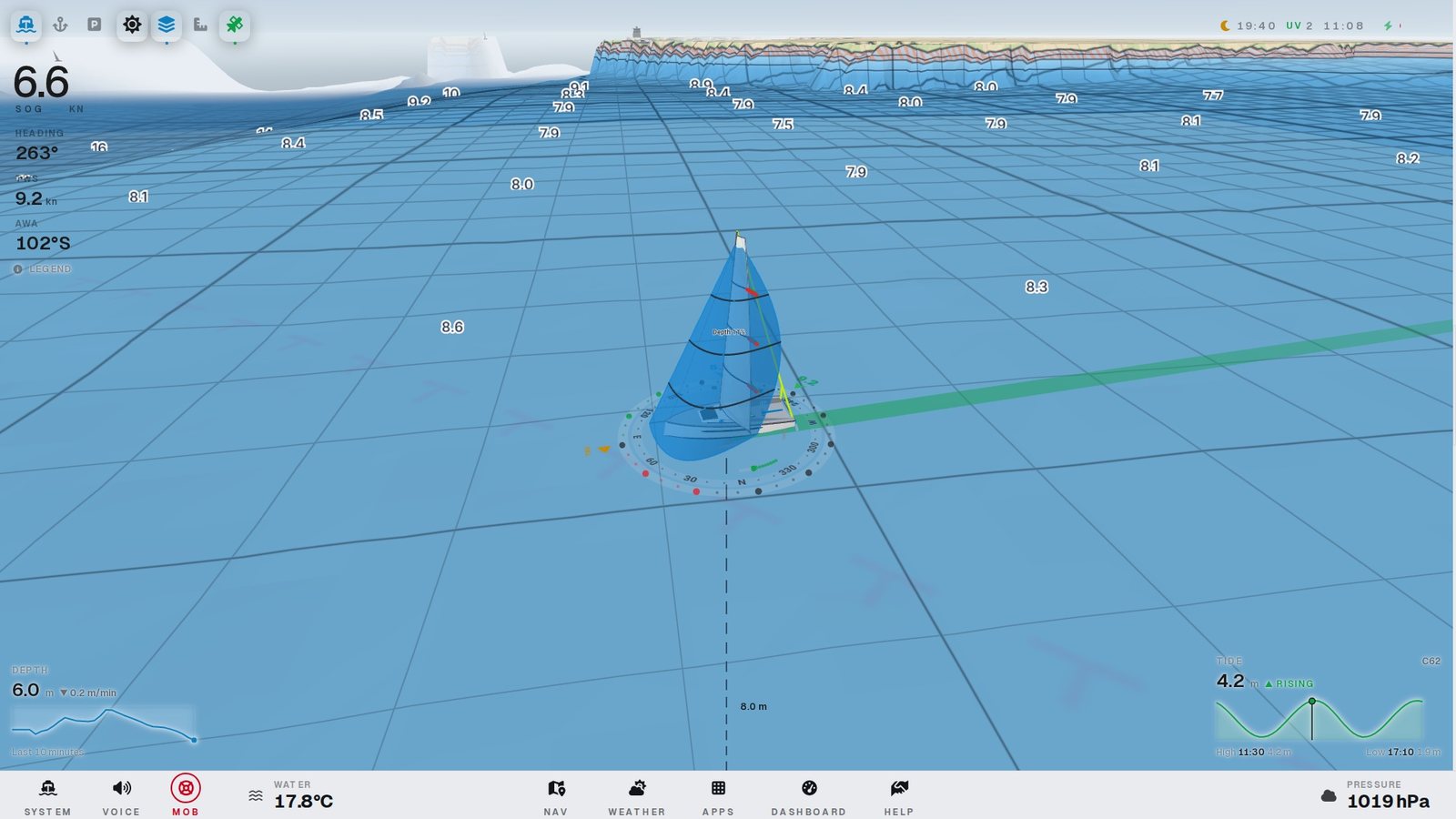Toggle the sun brightness icon
Screen dimensions: 1456x819
(x=132, y=25)
